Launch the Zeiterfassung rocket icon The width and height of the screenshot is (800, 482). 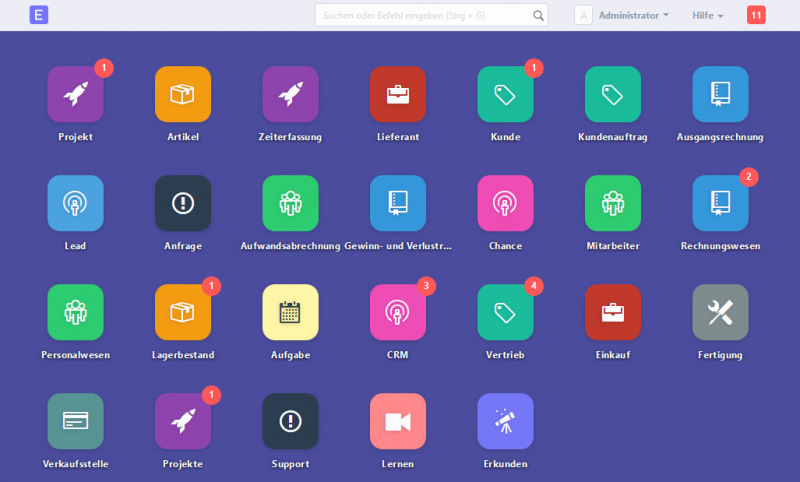(x=290, y=95)
